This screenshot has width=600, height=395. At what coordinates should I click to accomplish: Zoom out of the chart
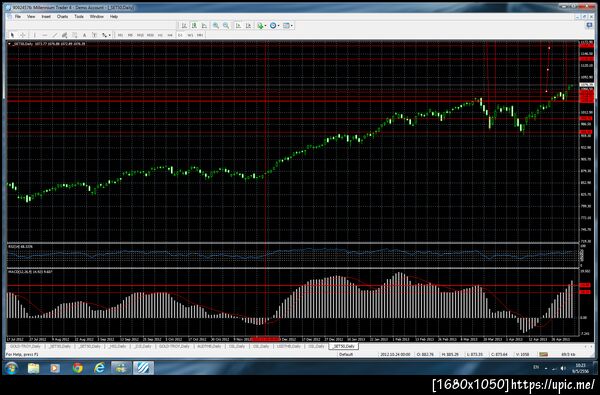[x=226, y=26]
